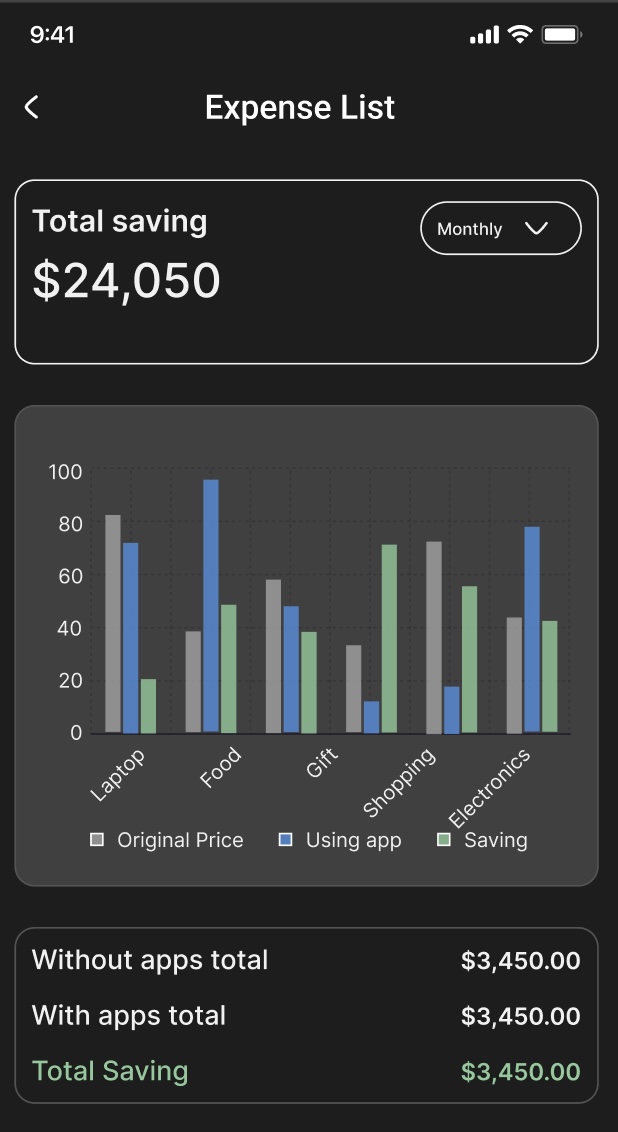
Task: Tap the Without apps total row
Action: 305,960
